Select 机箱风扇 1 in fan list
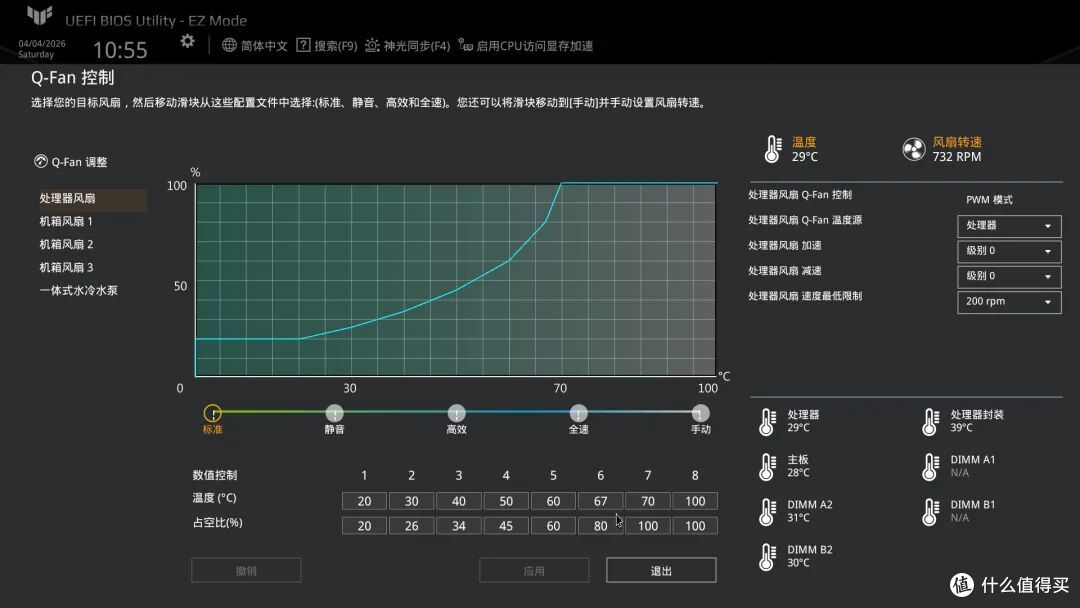Screen dimensions: 1080x608 point(66,221)
